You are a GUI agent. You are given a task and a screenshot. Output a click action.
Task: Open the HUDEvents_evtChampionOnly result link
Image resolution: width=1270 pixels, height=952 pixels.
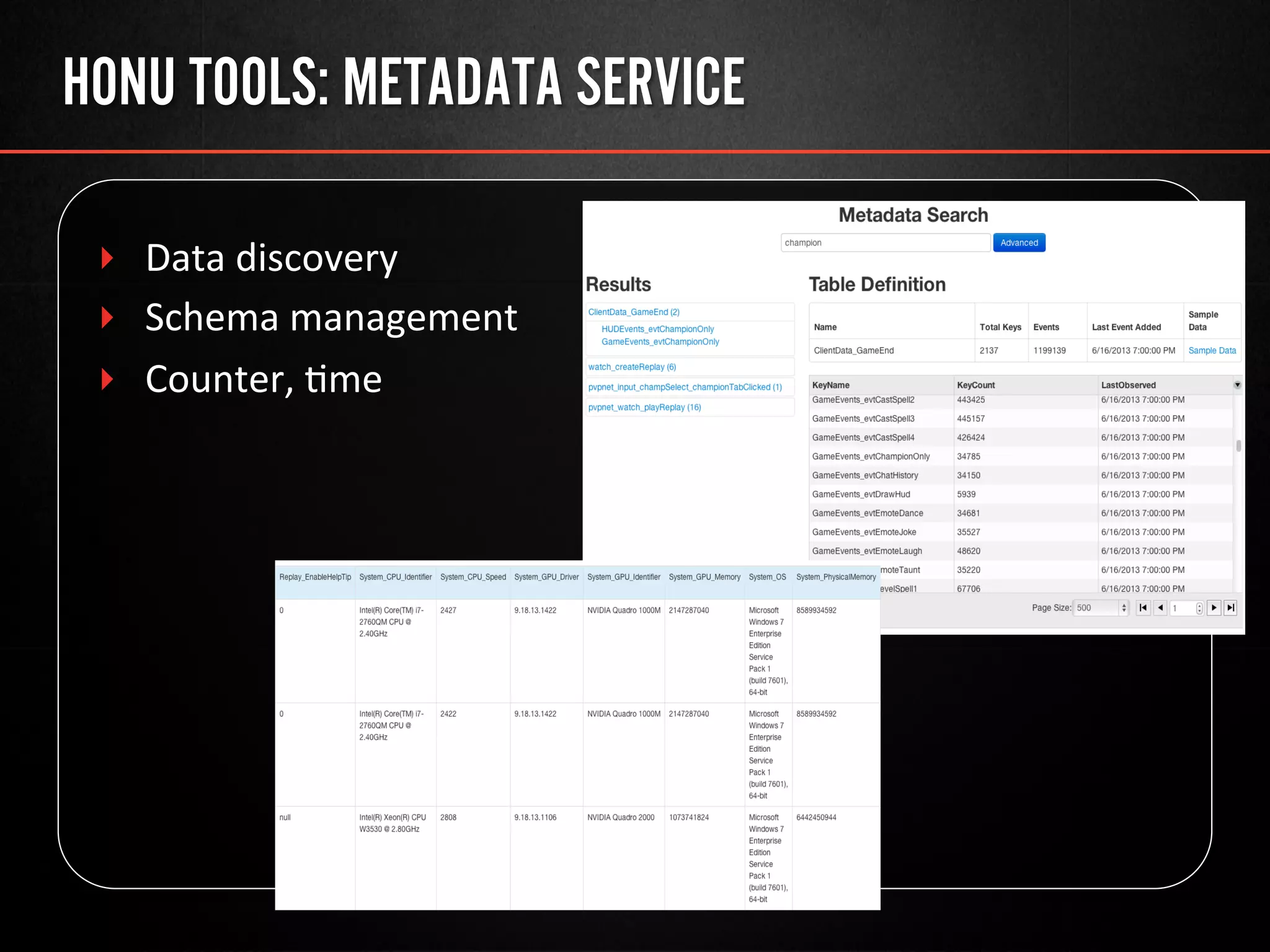click(657, 329)
